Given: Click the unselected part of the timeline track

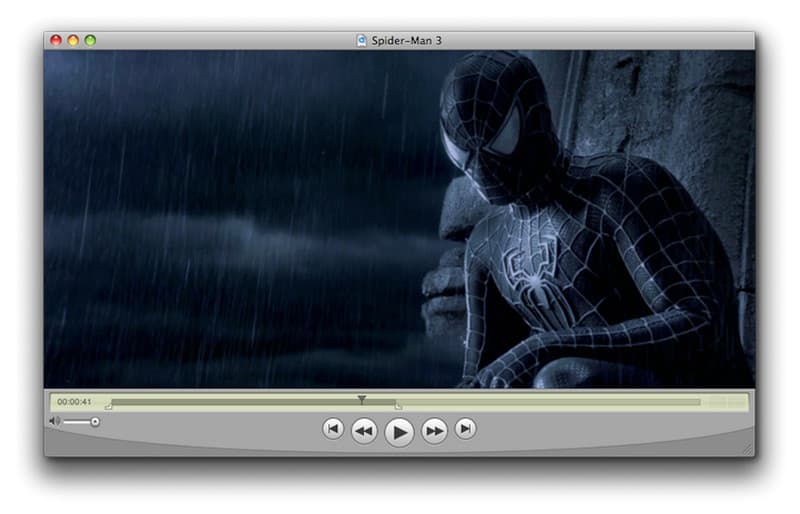Looking at the screenshot, I should 550,402.
